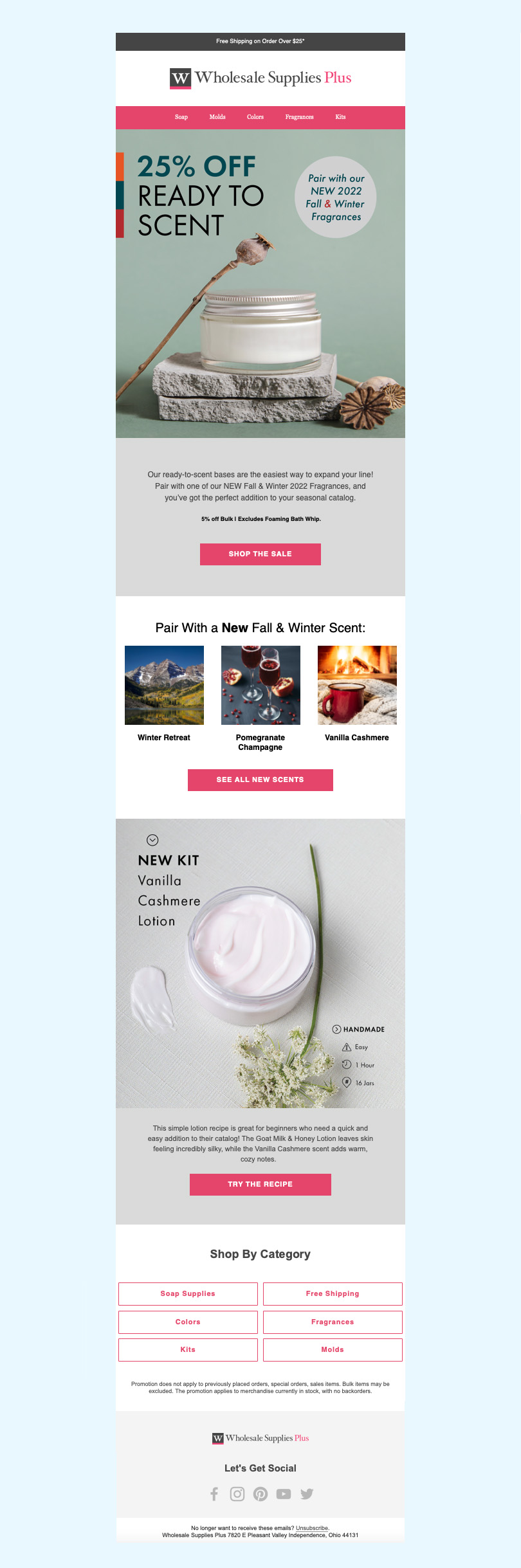Open the Facebook social icon
521x1568 pixels.
[214, 1493]
